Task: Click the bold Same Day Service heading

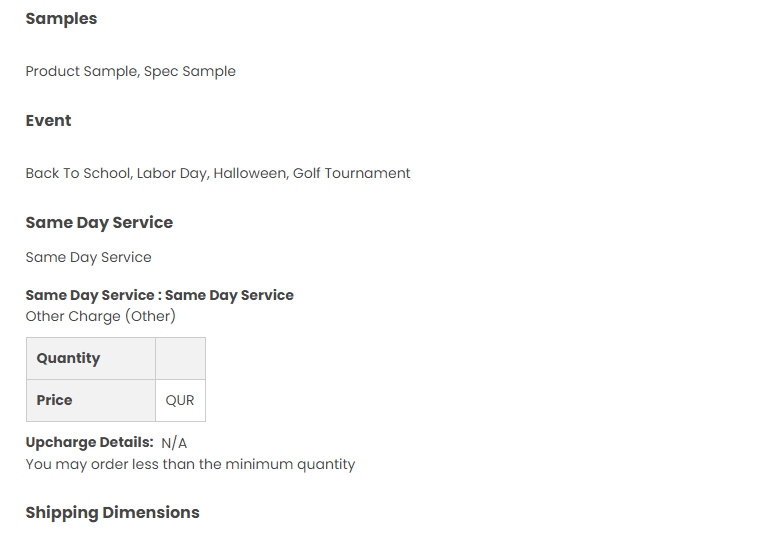Action: (x=99, y=223)
